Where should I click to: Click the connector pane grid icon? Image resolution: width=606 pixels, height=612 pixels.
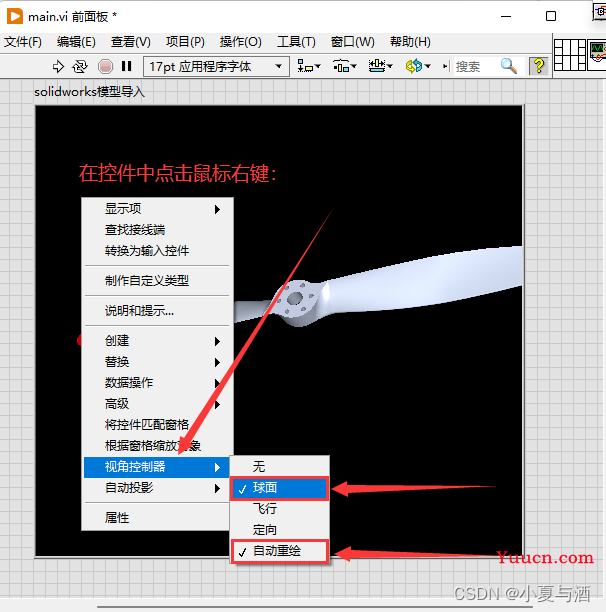point(570,55)
